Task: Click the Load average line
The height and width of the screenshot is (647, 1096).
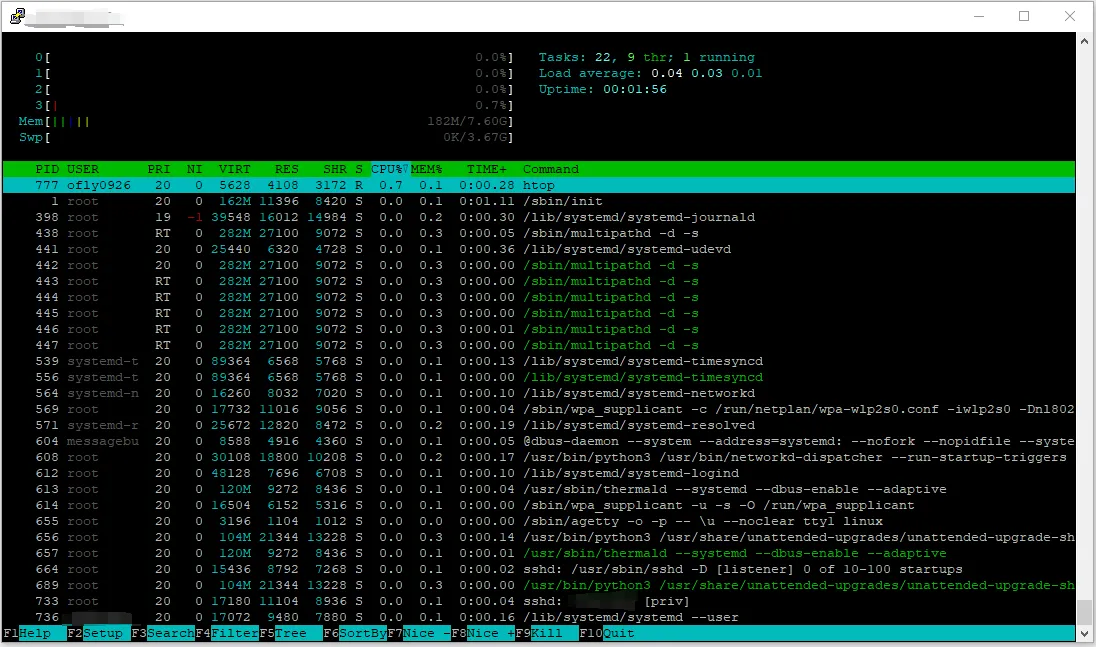Action: 650,73
